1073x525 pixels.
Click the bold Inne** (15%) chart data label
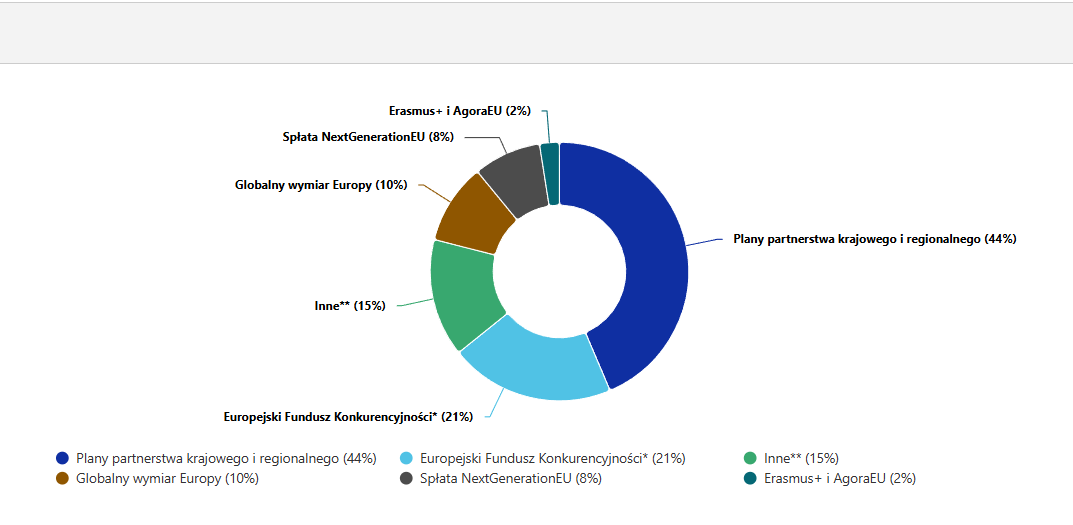350,306
